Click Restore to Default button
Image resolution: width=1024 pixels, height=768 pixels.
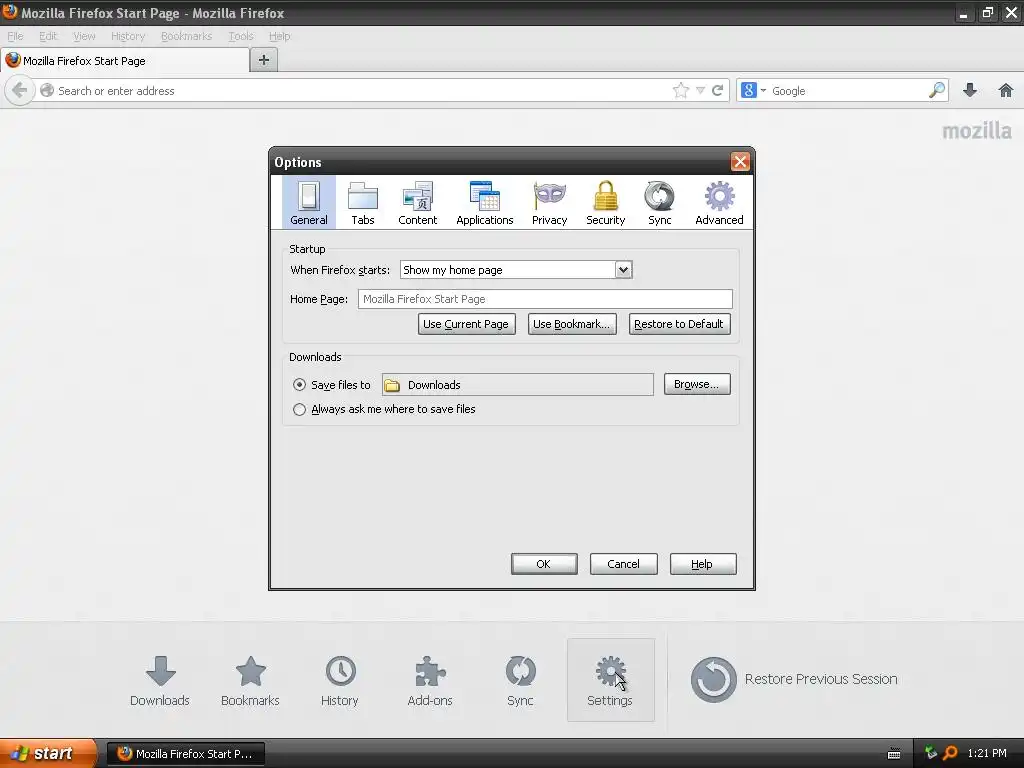(679, 324)
